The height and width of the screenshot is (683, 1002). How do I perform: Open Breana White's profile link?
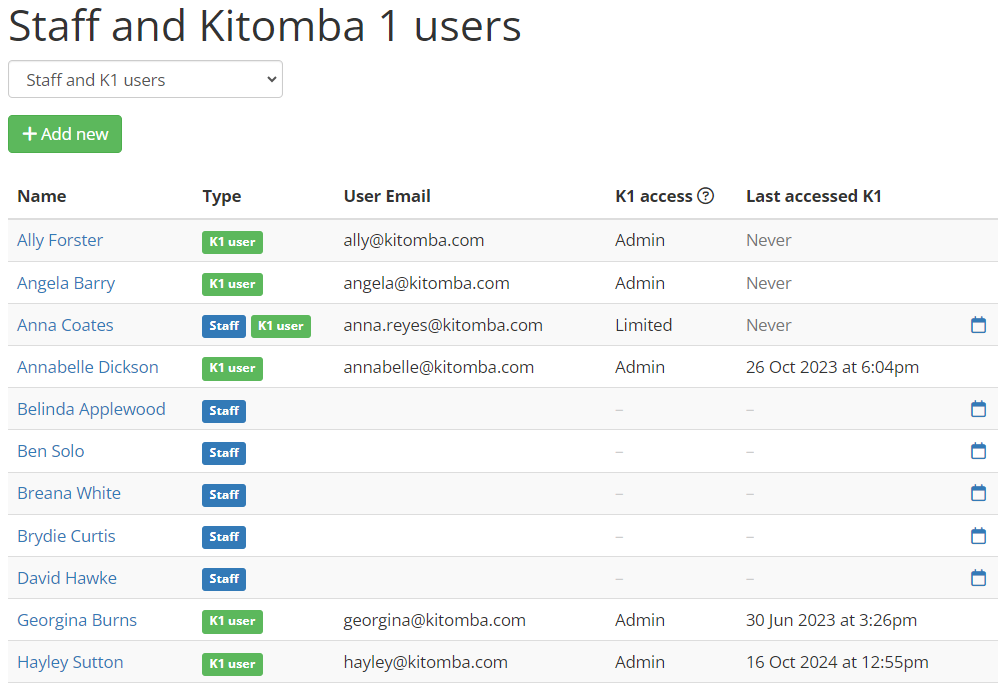pos(69,493)
